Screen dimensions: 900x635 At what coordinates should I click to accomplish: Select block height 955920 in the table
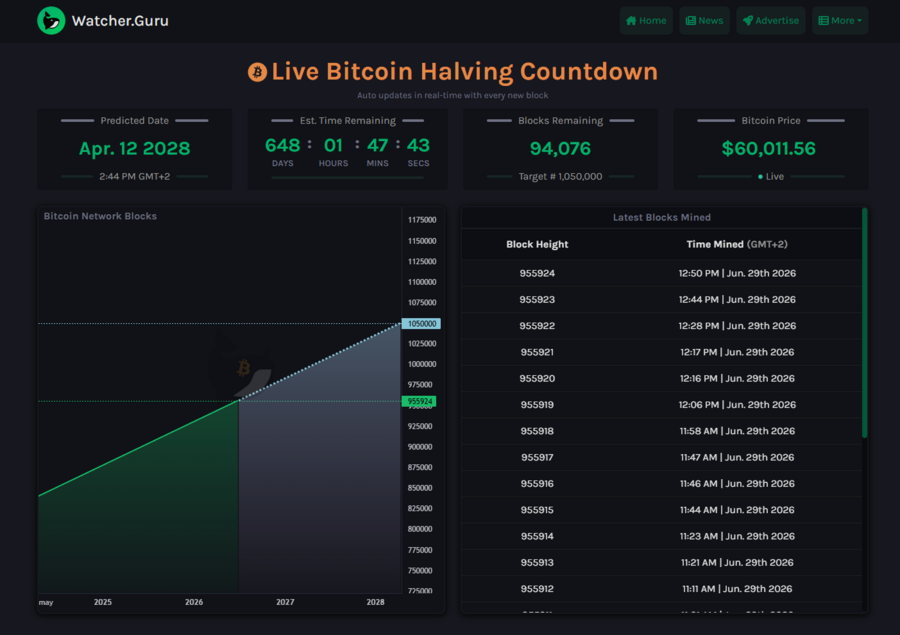[x=537, y=379]
